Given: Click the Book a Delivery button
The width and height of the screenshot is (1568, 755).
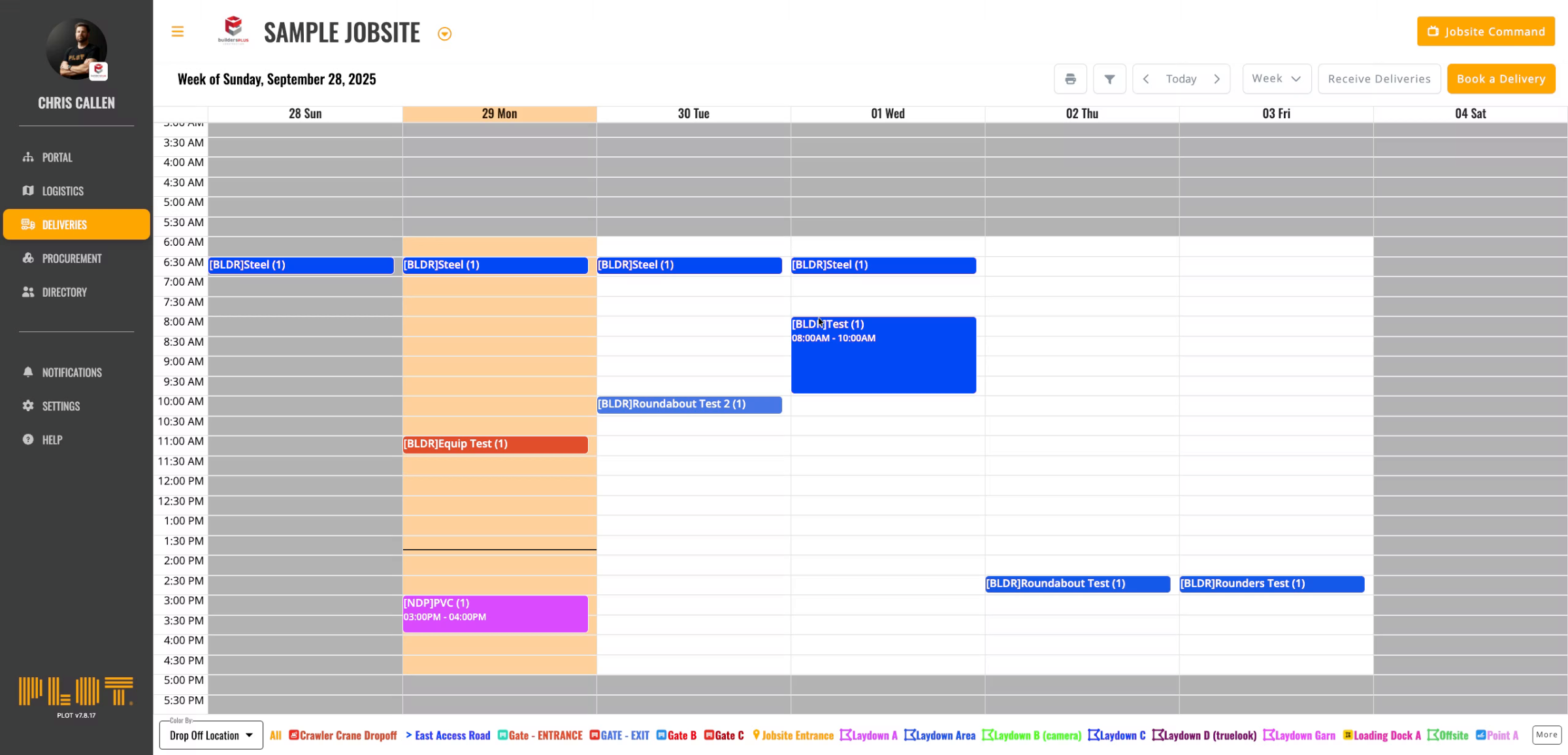Looking at the screenshot, I should coord(1501,79).
